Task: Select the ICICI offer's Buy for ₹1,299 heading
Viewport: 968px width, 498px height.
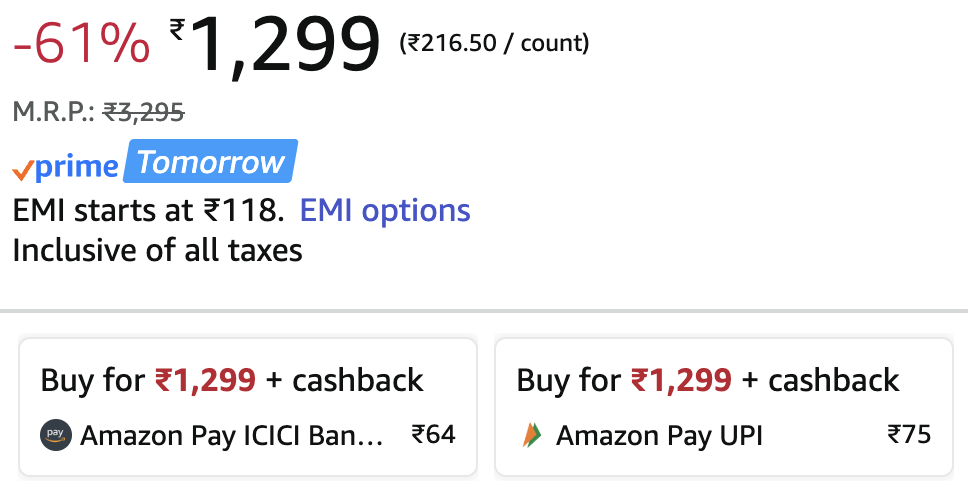Action: (232, 380)
